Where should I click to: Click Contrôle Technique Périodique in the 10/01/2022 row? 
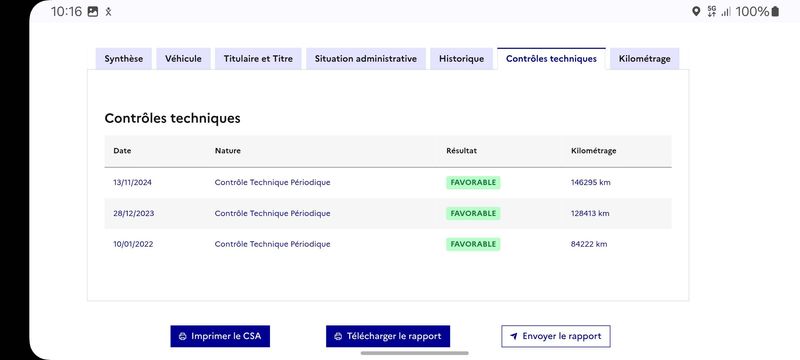click(x=272, y=244)
